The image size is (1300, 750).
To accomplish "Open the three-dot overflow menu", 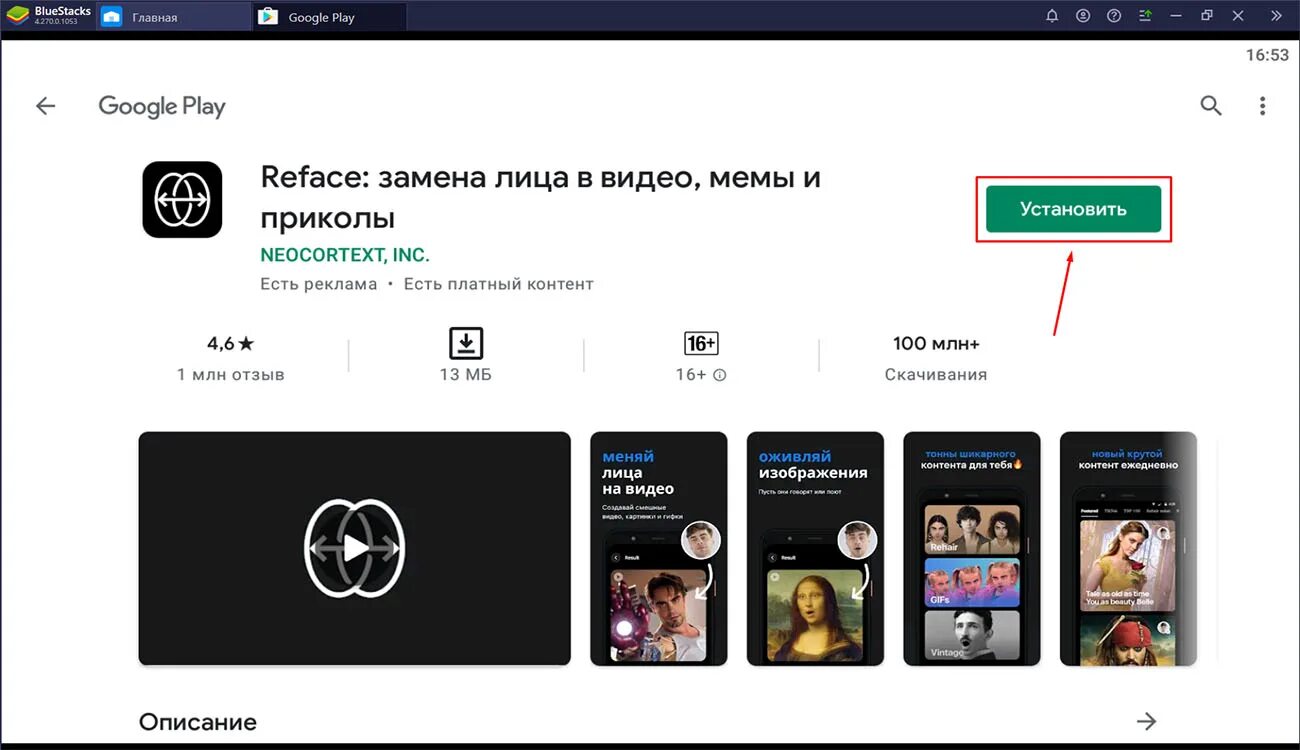I will [x=1263, y=106].
